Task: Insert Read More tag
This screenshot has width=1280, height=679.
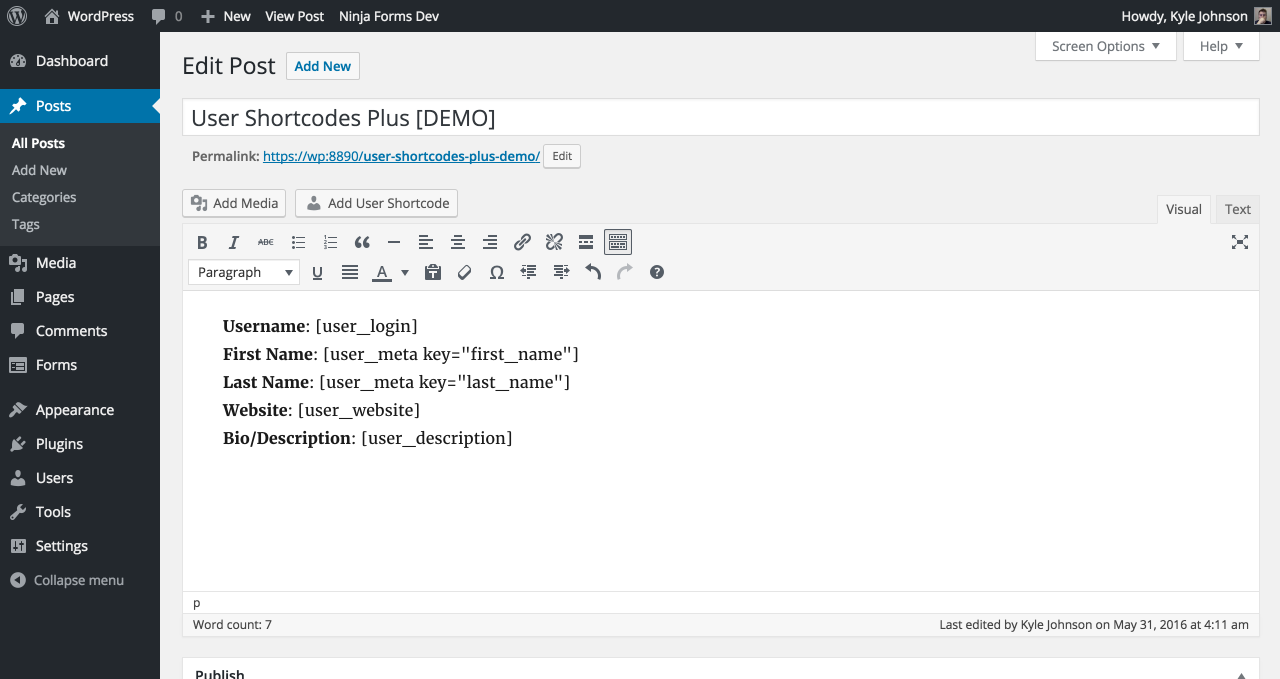Action: point(586,242)
